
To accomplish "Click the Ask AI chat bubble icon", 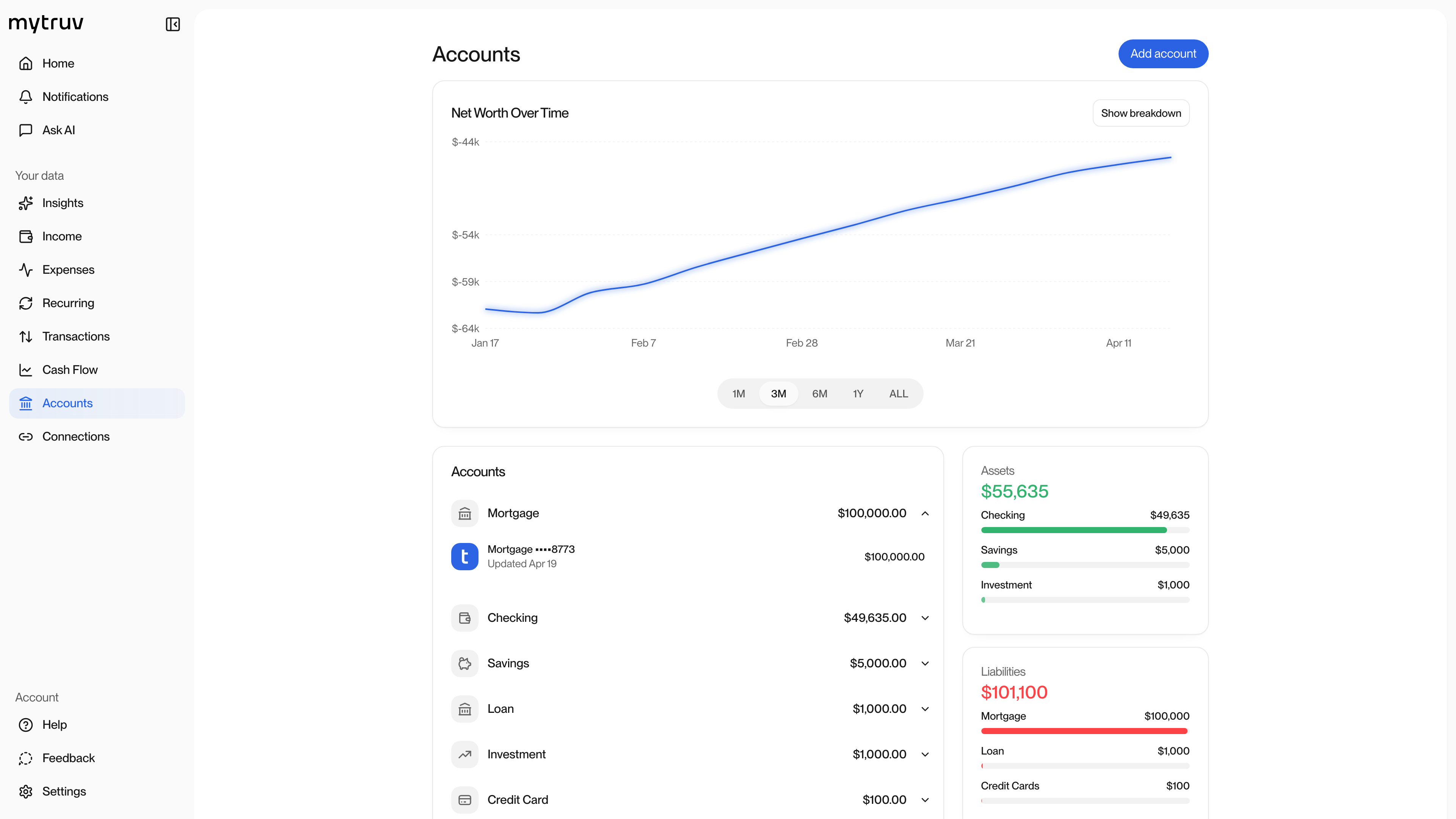I will (25, 130).
